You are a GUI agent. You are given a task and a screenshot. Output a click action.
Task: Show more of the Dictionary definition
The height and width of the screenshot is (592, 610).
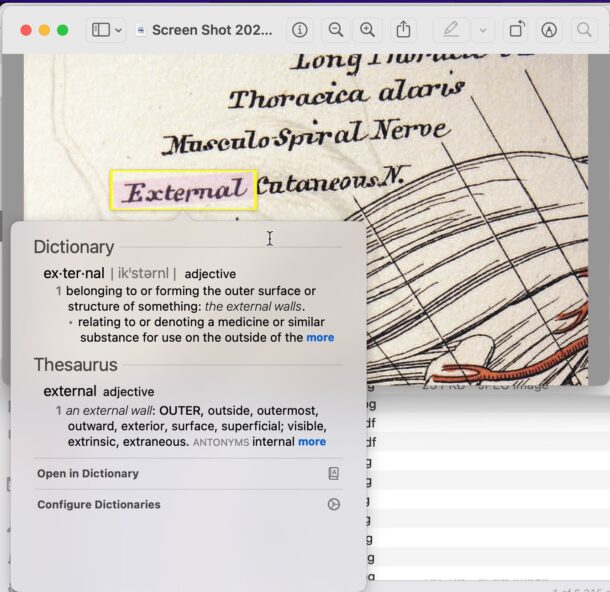tap(320, 337)
